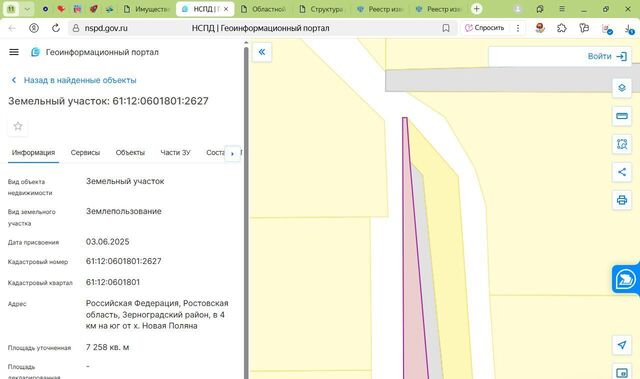640x379 pixels.
Task: Add land plot to favorites star
Action: coord(18,126)
